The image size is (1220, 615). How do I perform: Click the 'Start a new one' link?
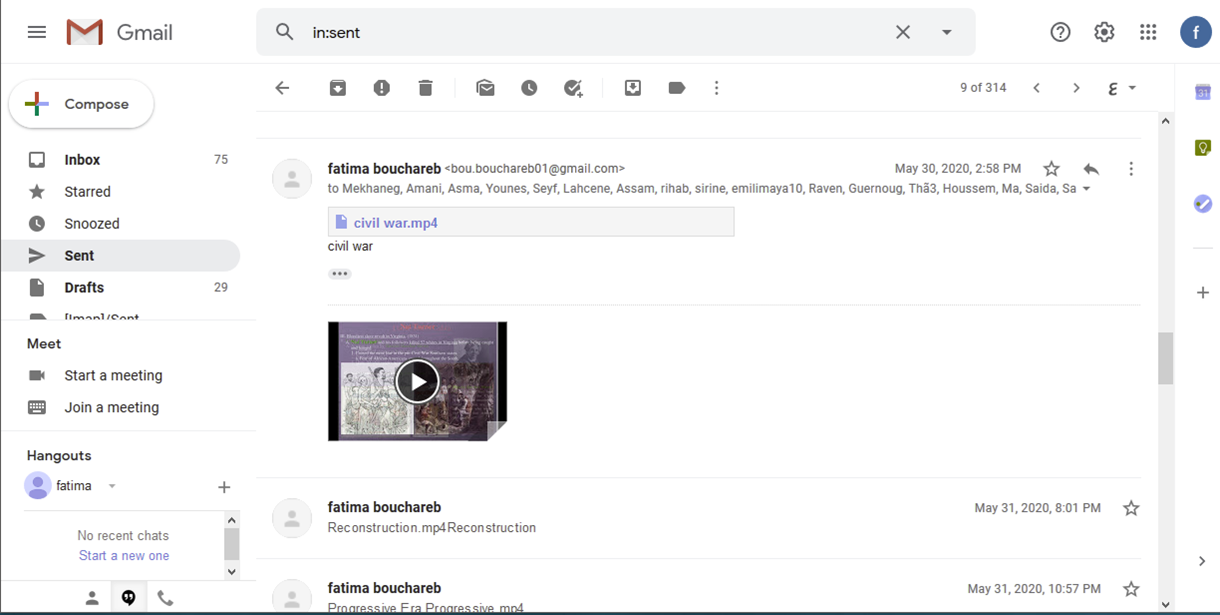point(124,556)
